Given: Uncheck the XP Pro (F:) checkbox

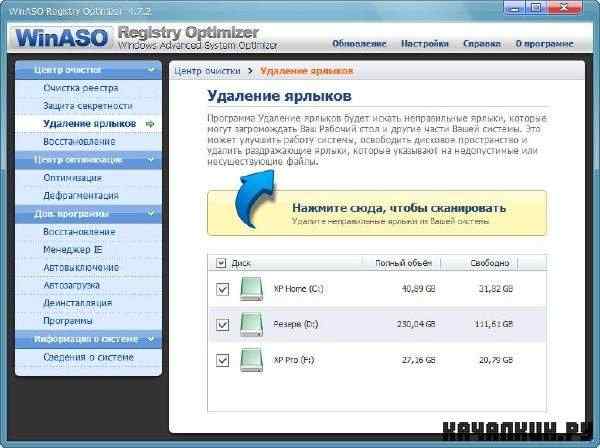Looking at the screenshot, I should [x=222, y=360].
